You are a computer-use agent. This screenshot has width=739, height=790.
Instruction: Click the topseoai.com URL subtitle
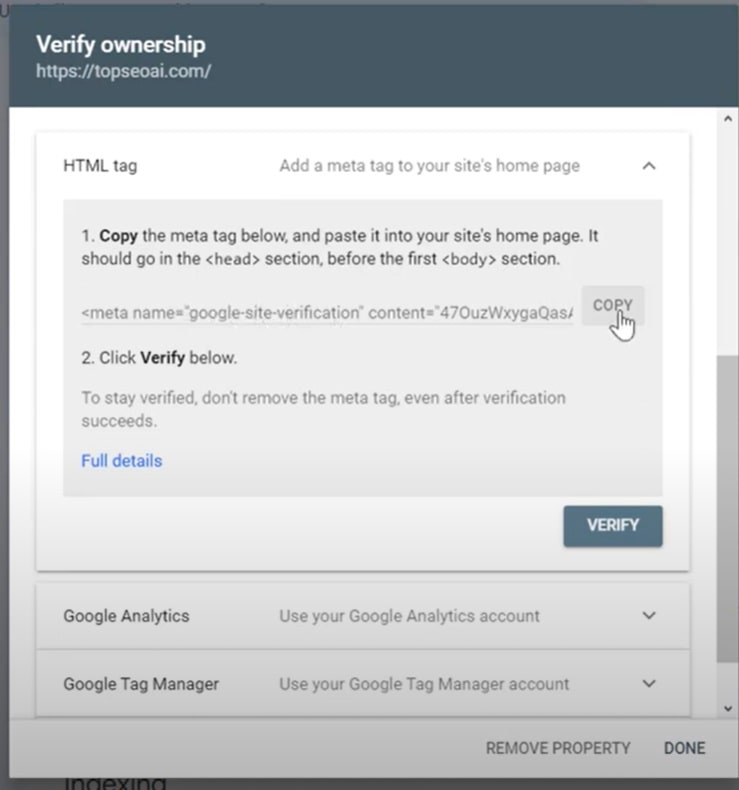point(123,71)
